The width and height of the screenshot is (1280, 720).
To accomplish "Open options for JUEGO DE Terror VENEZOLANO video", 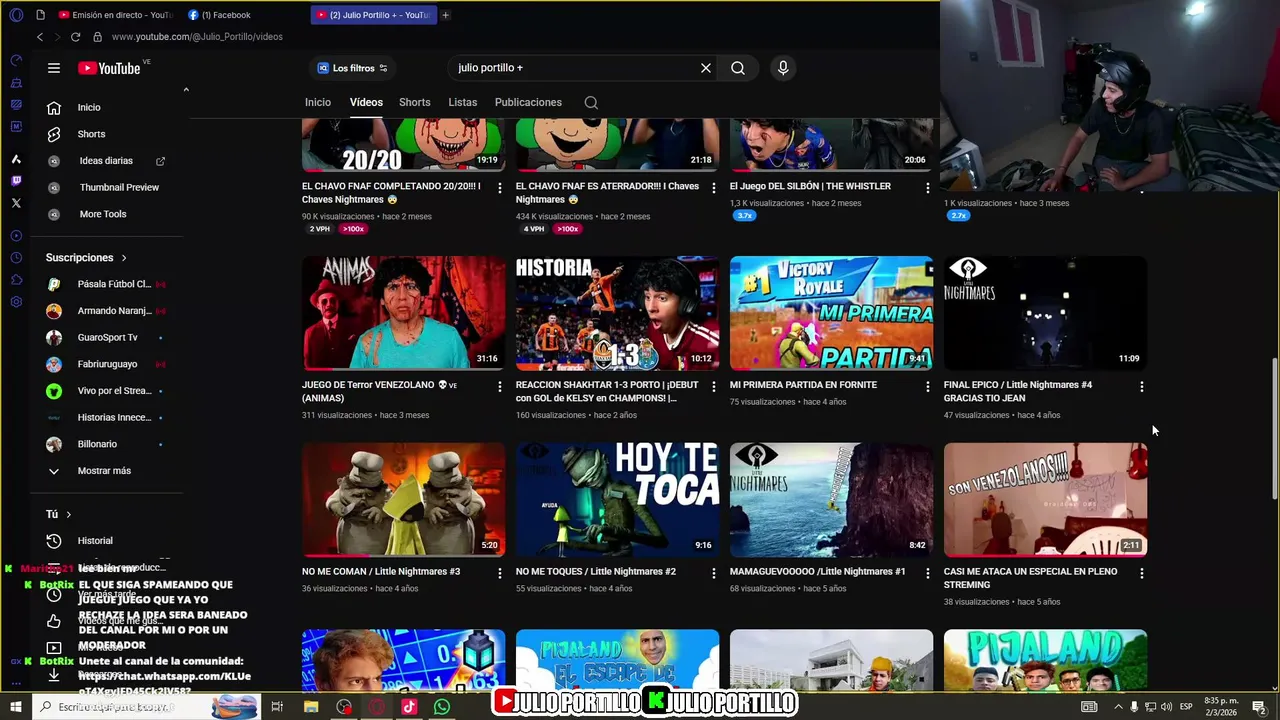I will (500, 386).
